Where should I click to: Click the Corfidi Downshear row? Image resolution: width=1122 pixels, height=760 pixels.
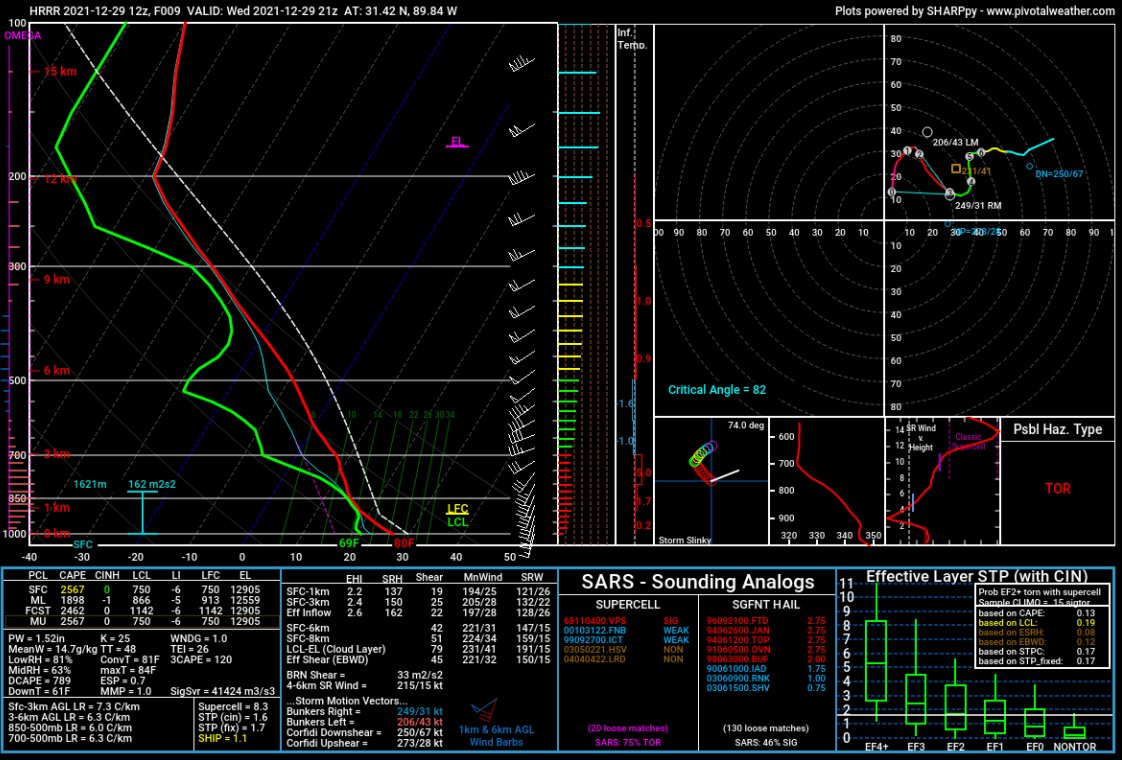pyautogui.click(x=365, y=733)
